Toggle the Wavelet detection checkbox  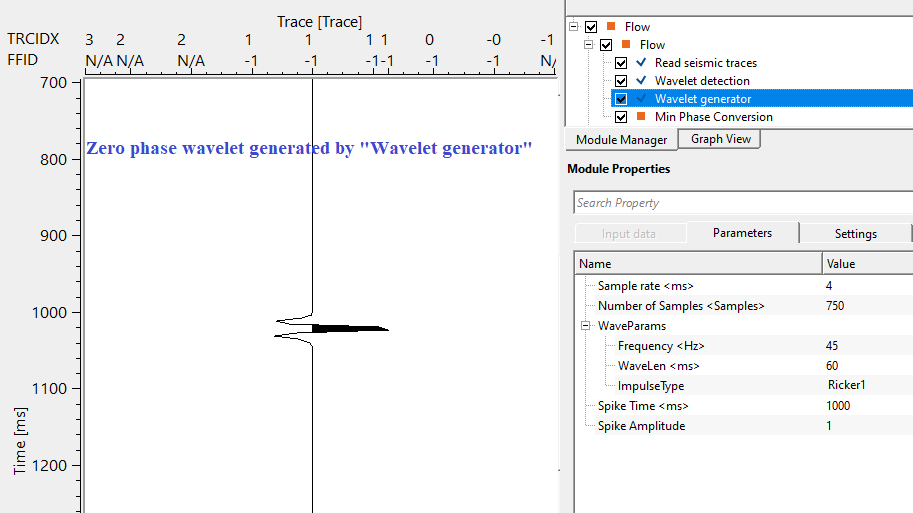[x=622, y=81]
